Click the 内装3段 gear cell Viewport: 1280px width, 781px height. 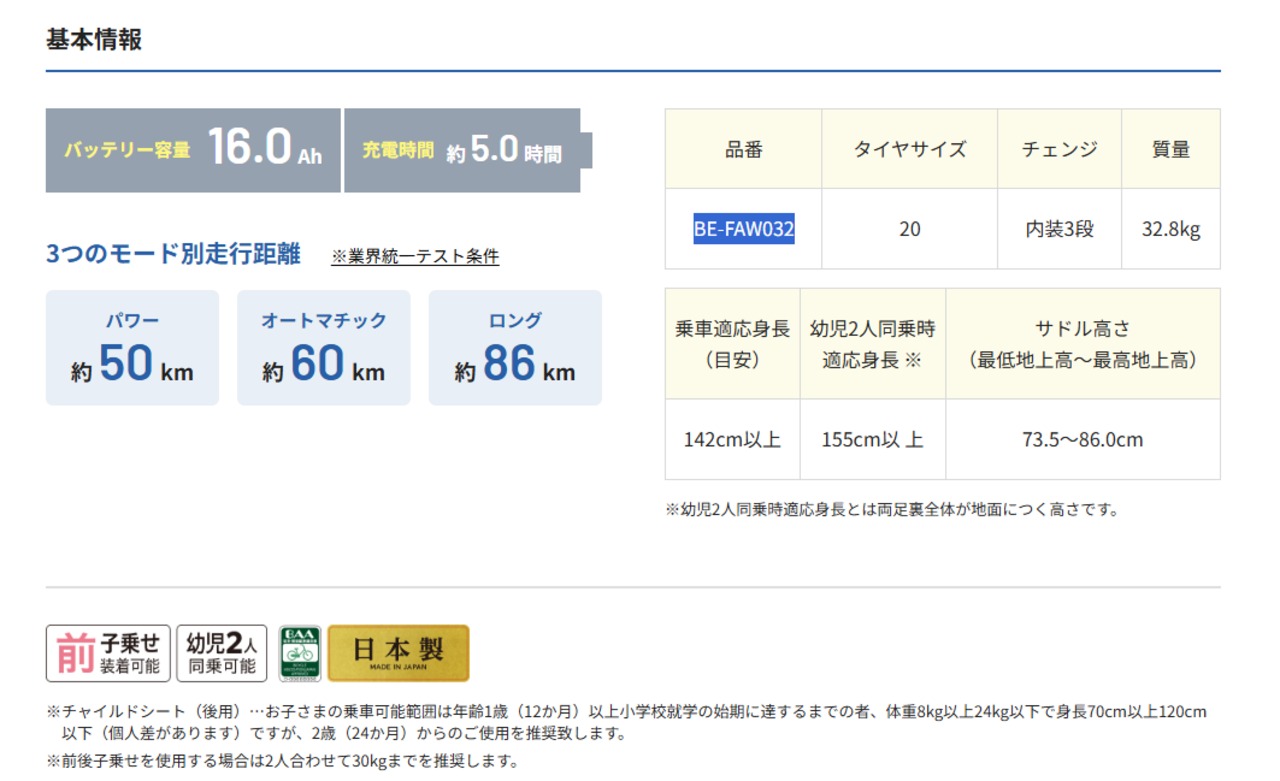click(x=1059, y=229)
